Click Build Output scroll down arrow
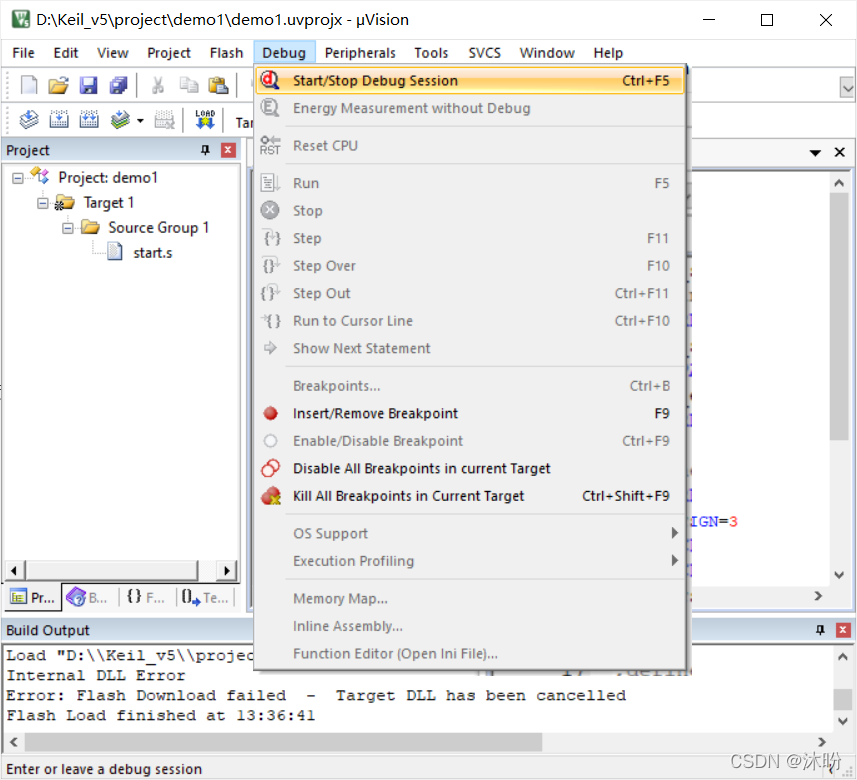This screenshot has height=780, width=857. (x=843, y=722)
